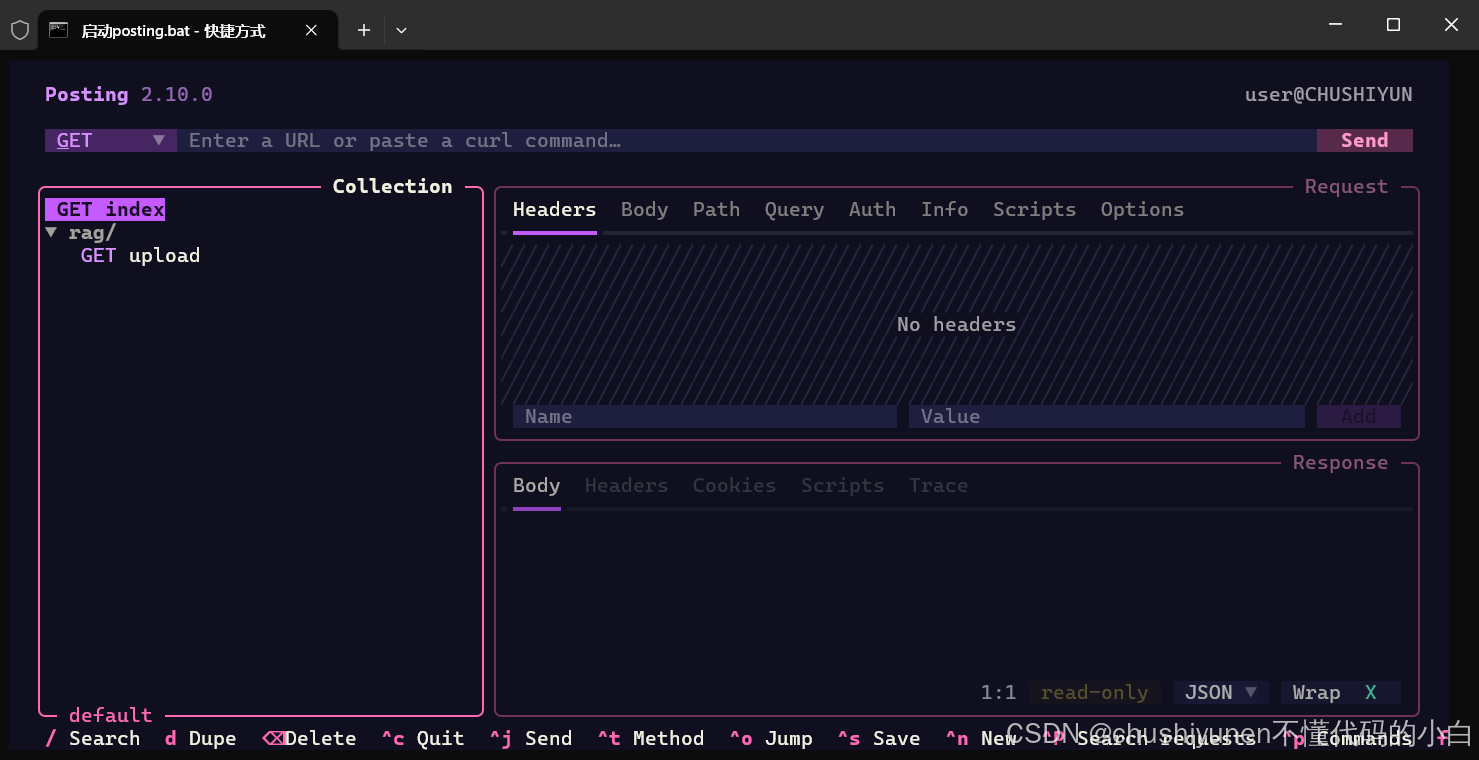Click the Quit shortcut in footer
This screenshot has width=1479, height=760.
point(422,738)
